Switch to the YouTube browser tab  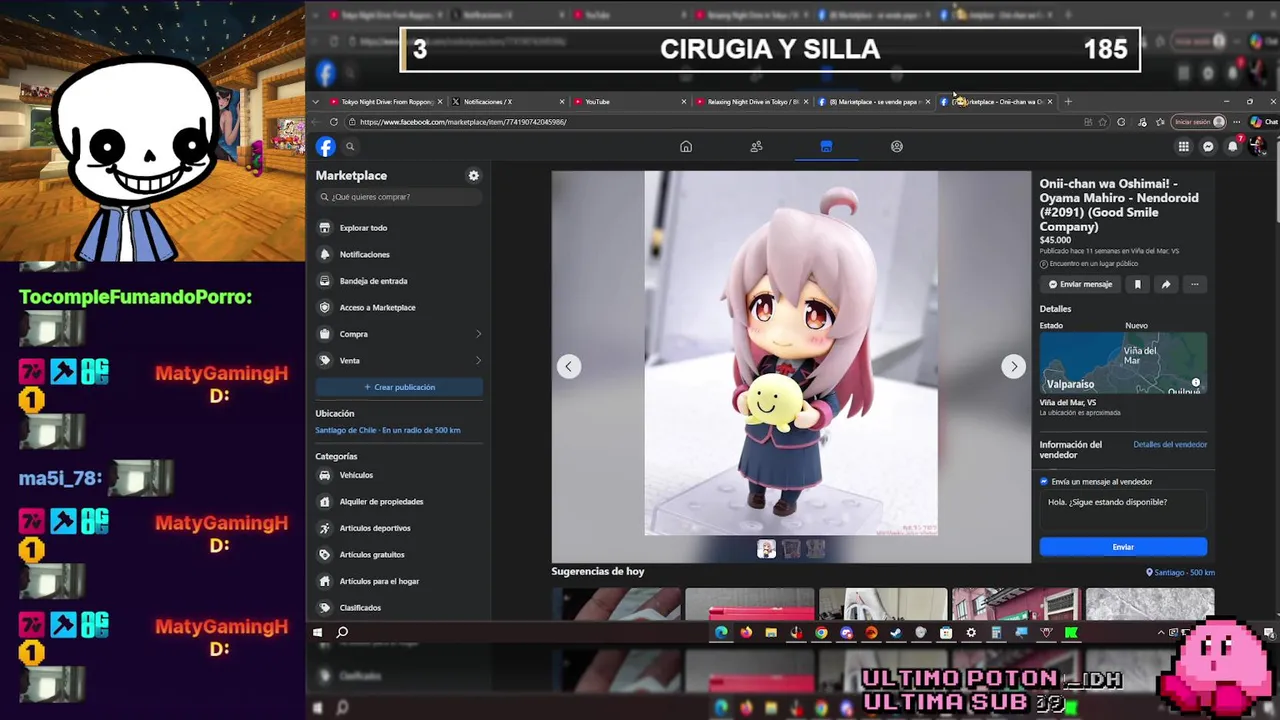[629, 102]
